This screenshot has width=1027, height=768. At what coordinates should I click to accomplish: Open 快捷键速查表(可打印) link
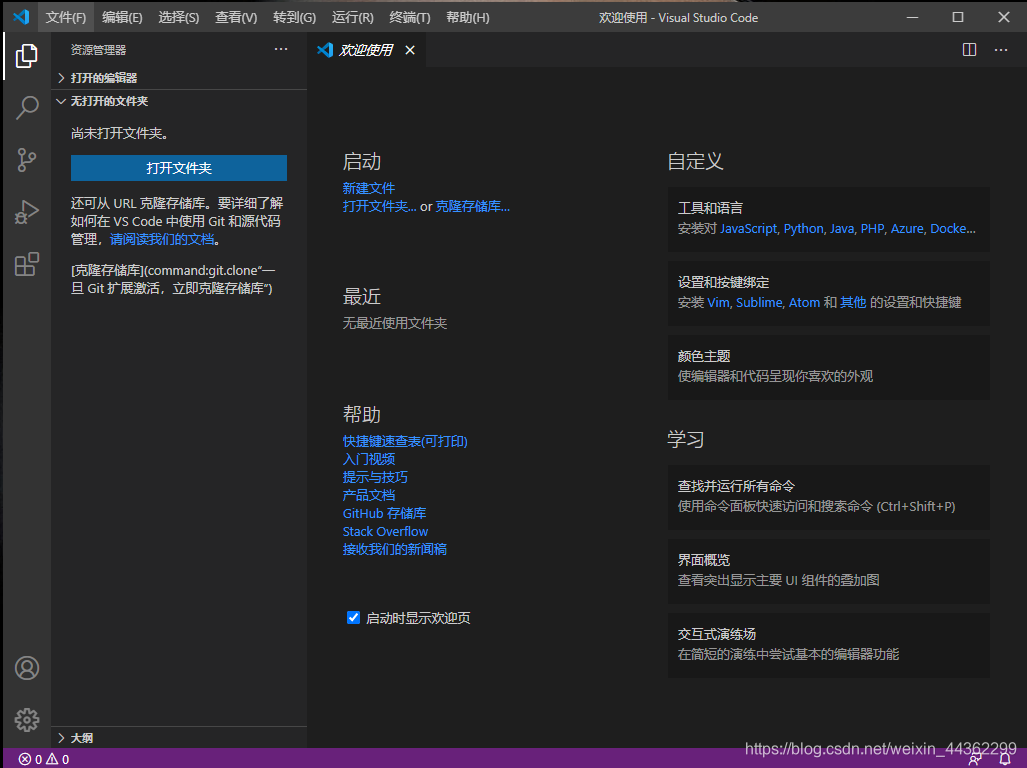[405, 441]
